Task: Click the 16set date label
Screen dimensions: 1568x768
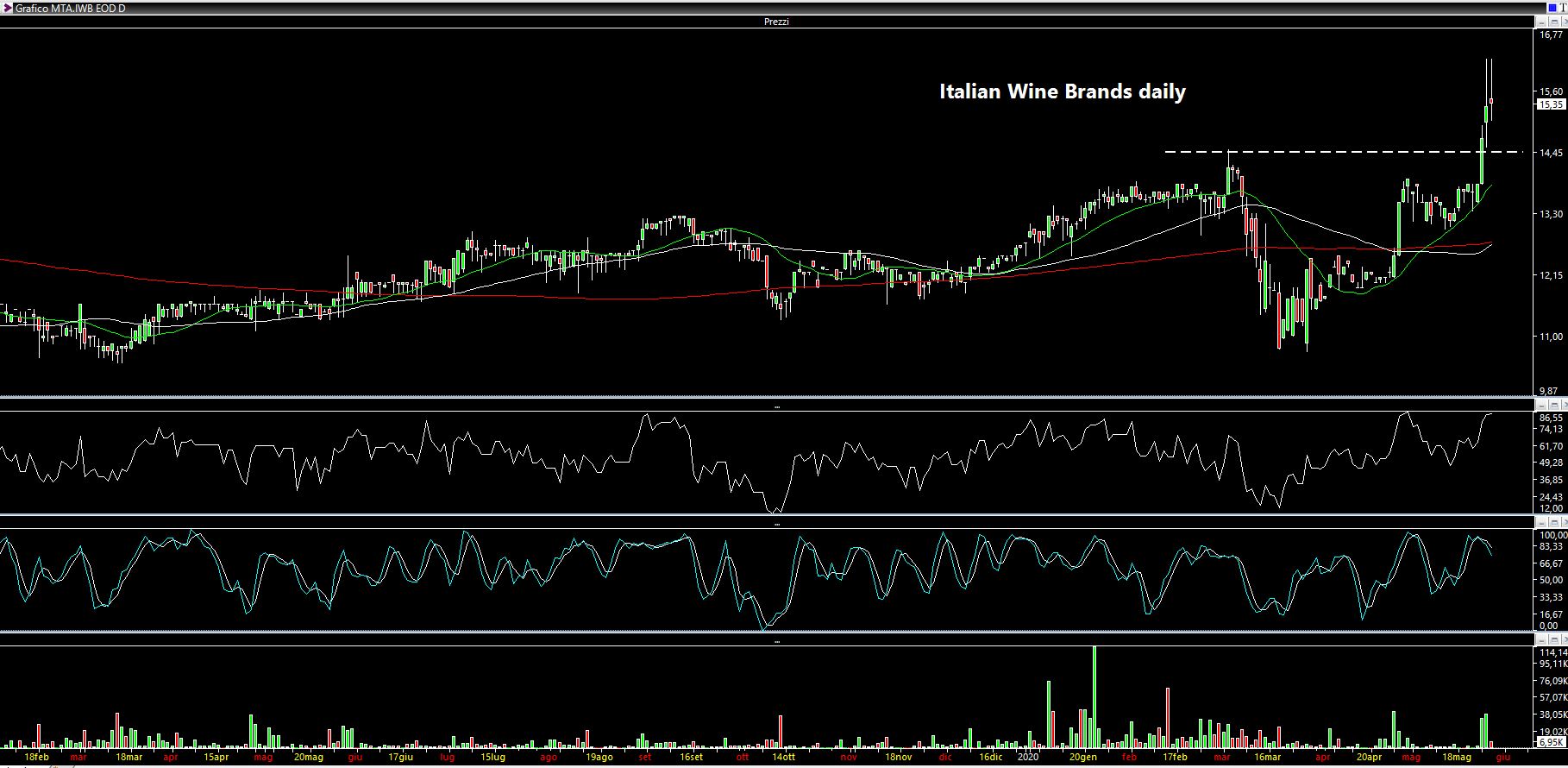Action: click(x=691, y=758)
